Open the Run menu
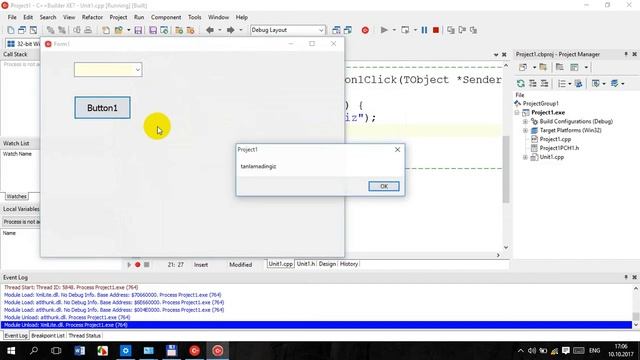Image resolution: width=640 pixels, height=360 pixels. (x=139, y=17)
